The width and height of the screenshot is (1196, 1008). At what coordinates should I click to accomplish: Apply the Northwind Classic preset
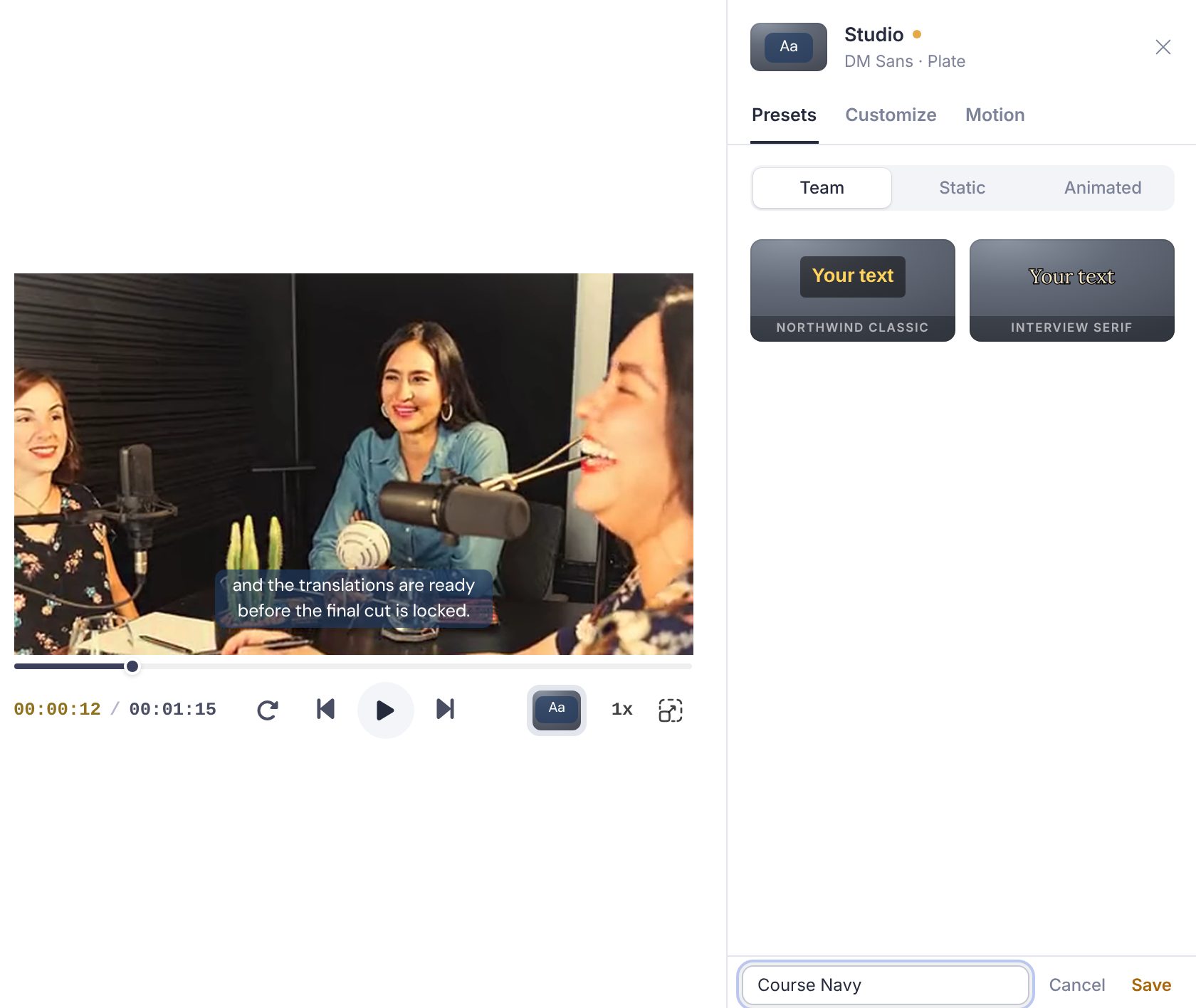852,290
